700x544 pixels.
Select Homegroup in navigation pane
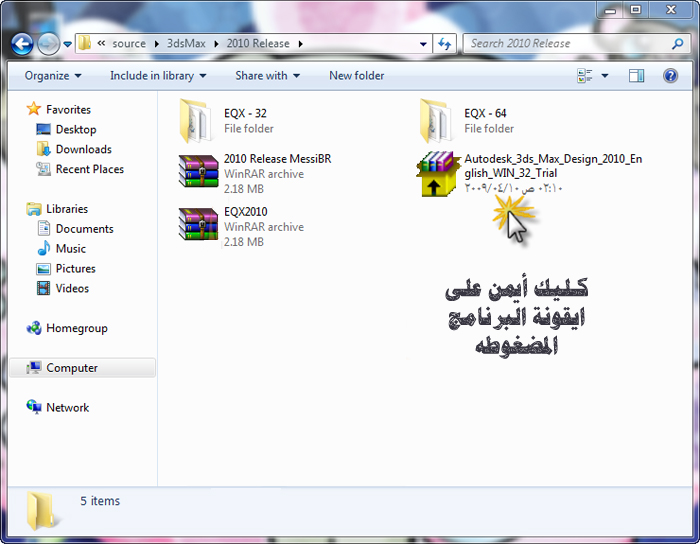77,328
